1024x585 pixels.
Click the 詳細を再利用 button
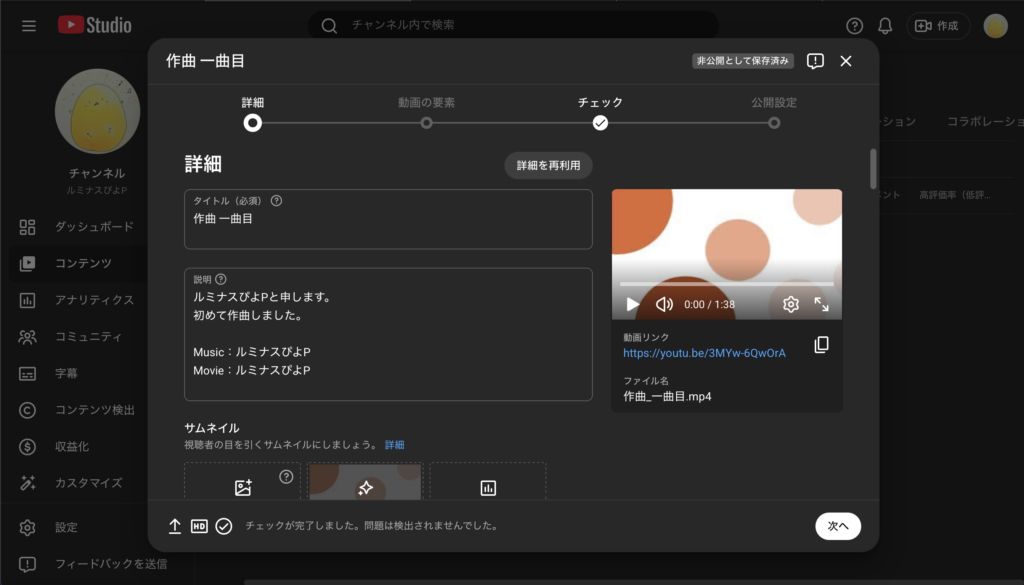coord(548,166)
